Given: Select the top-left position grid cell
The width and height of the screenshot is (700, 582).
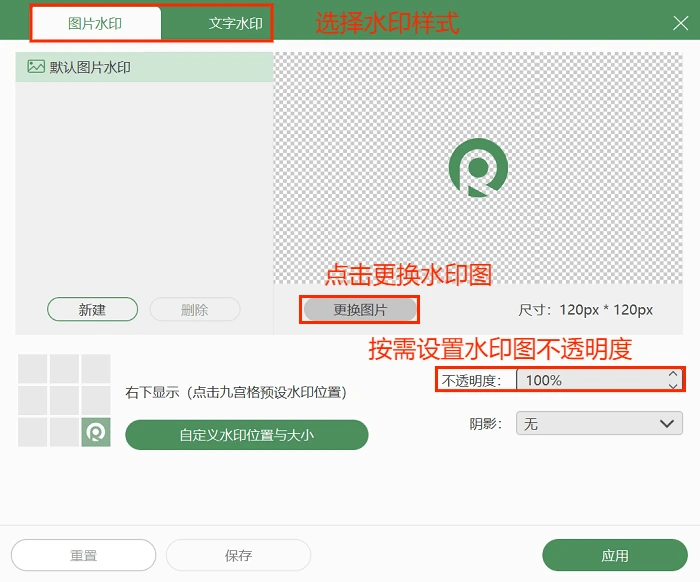Looking at the screenshot, I should pos(33,369).
